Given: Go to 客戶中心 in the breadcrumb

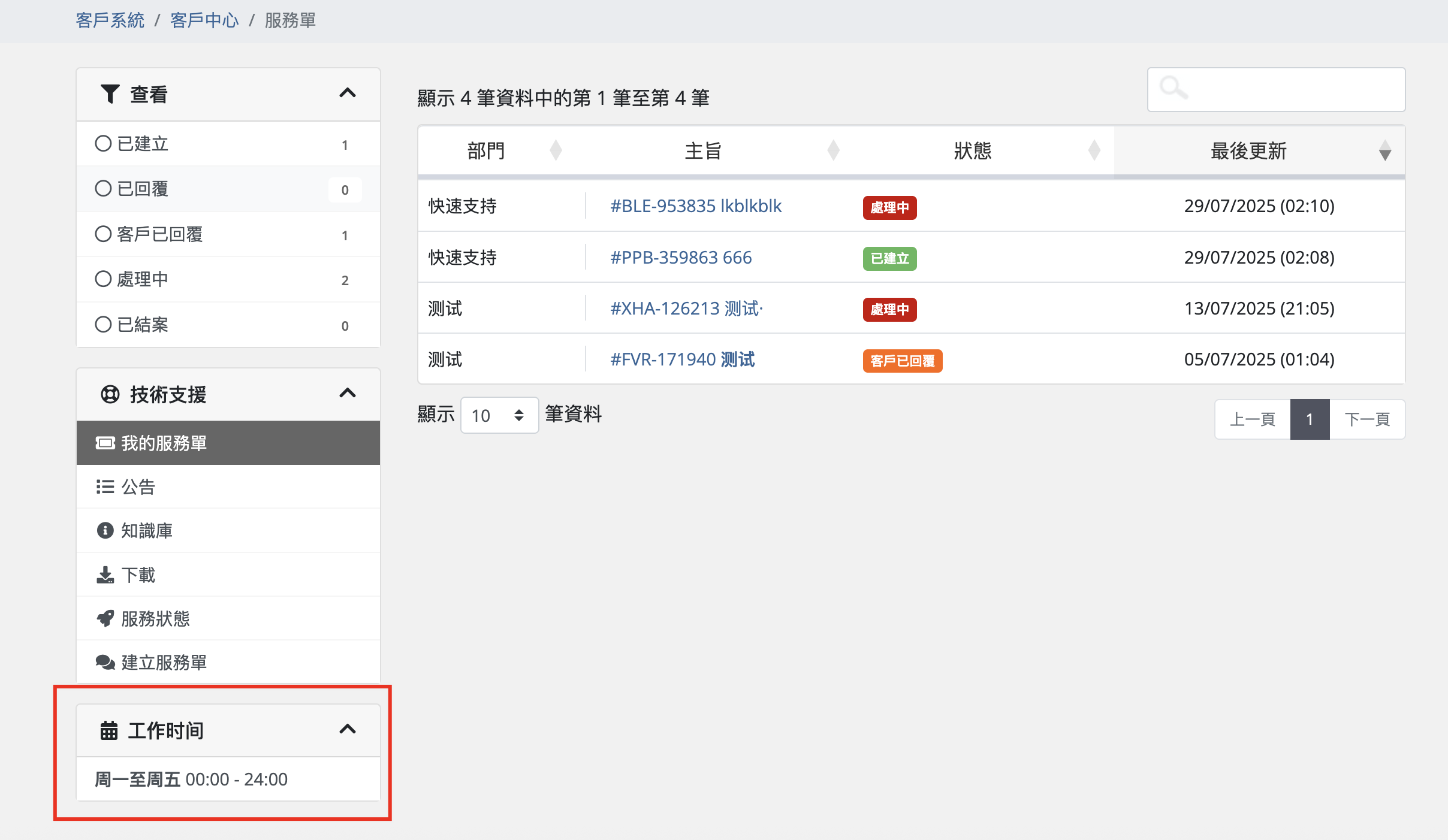Looking at the screenshot, I should point(204,20).
